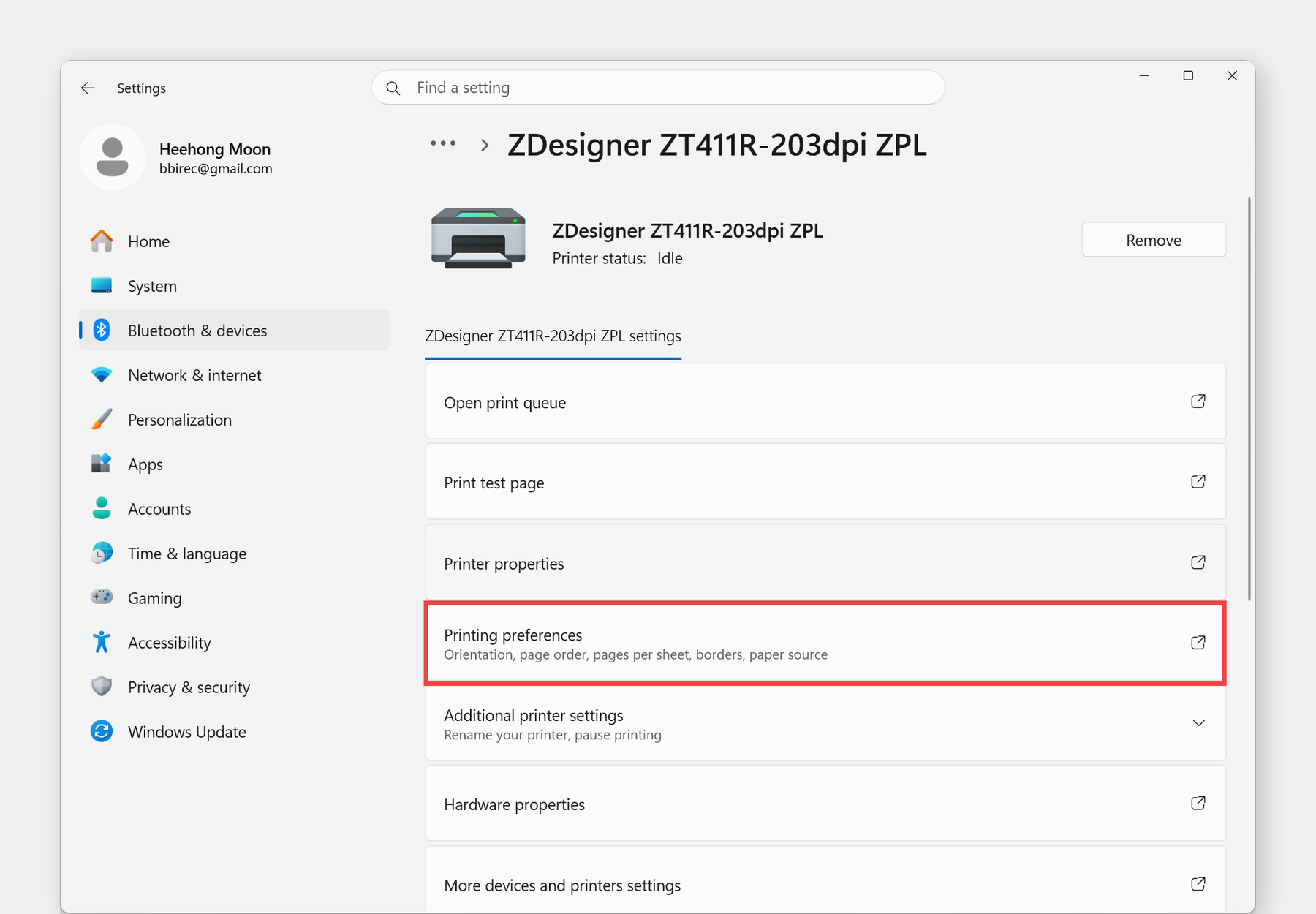
Task: Open Time & language settings
Action: (186, 554)
